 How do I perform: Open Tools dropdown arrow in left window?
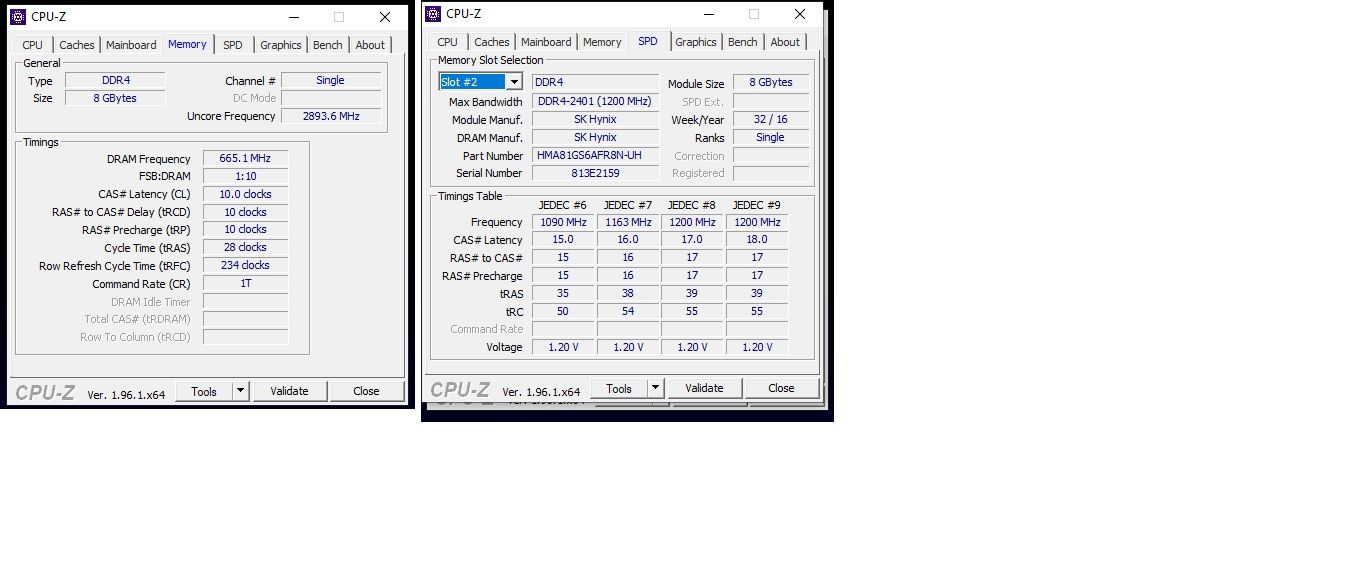241,391
